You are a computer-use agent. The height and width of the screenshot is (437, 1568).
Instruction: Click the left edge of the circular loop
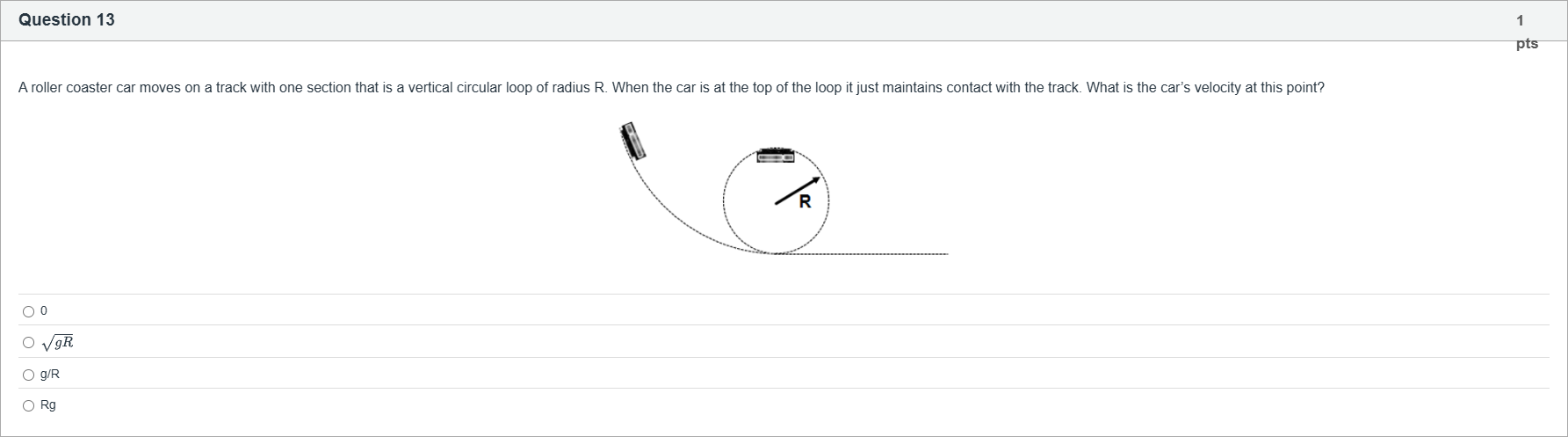click(x=725, y=201)
